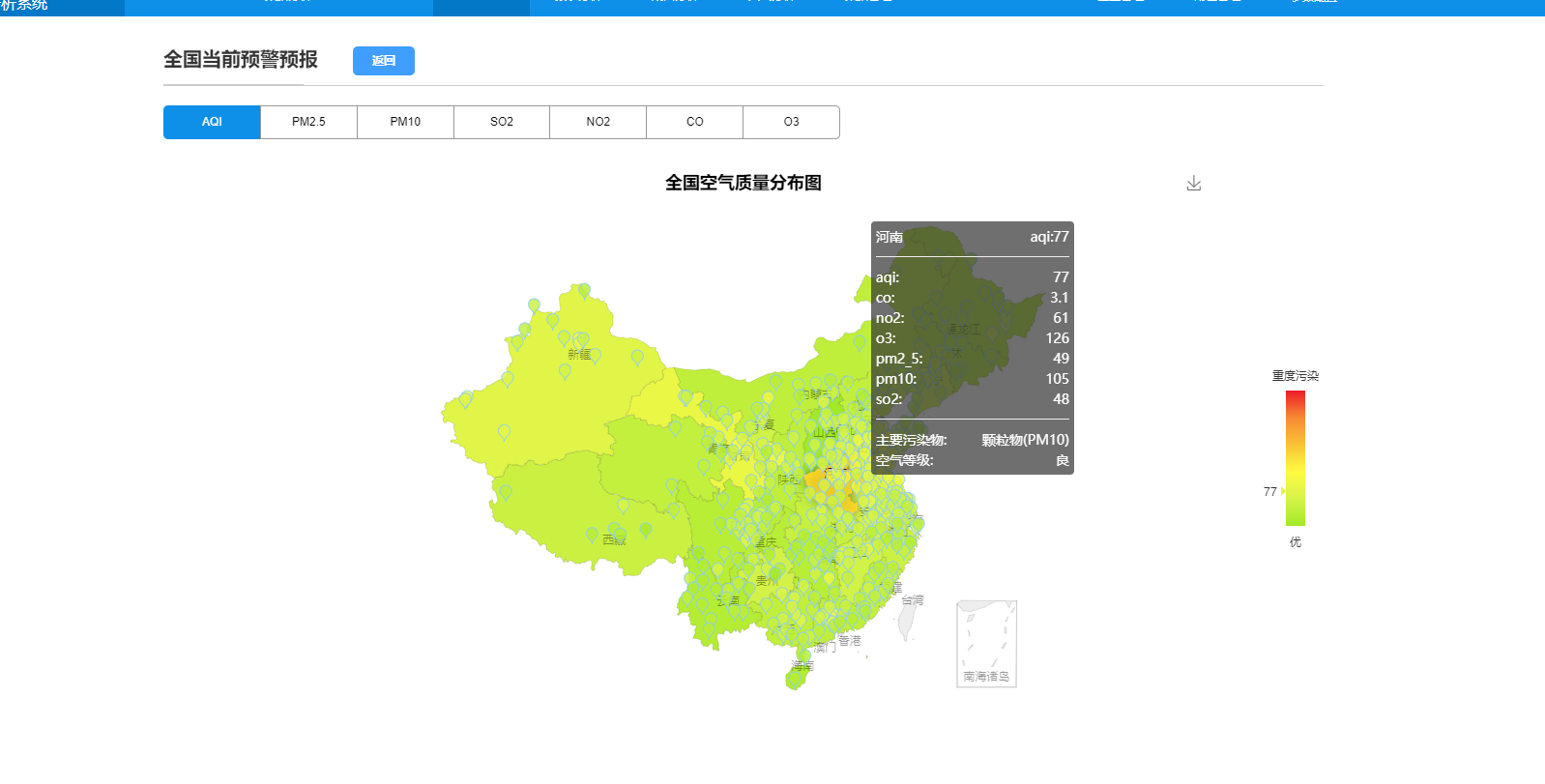Image resolution: width=1545 pixels, height=784 pixels.
Task: Click the pm2_5 value row in tooltip
Action: [973, 359]
